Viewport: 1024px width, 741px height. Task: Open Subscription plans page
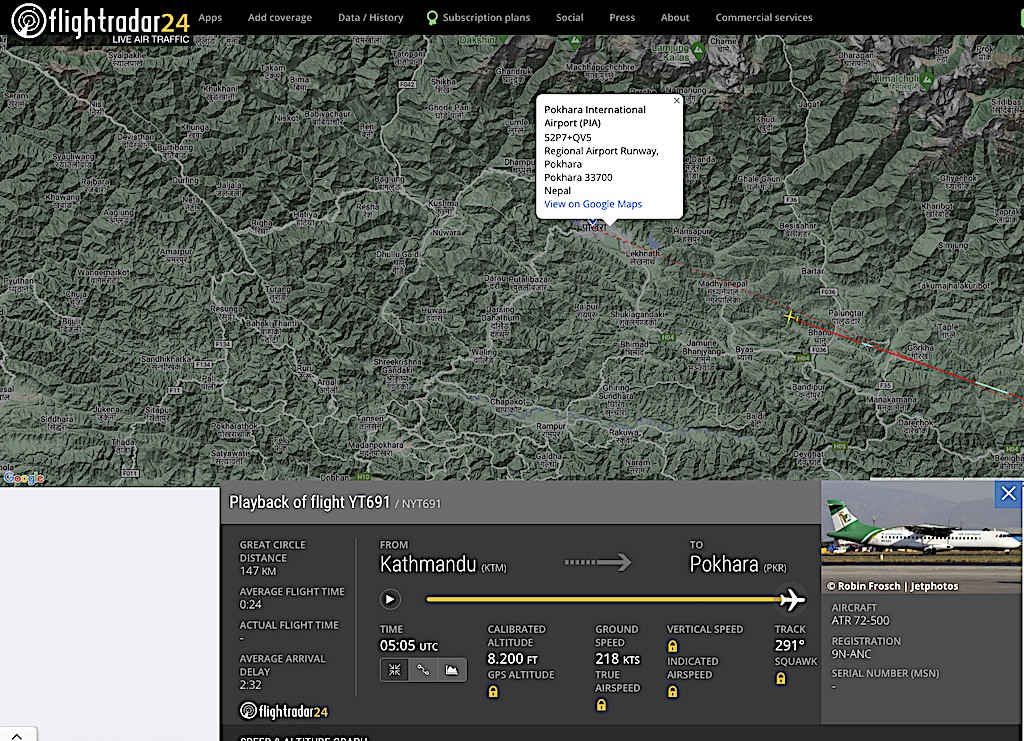(x=487, y=18)
